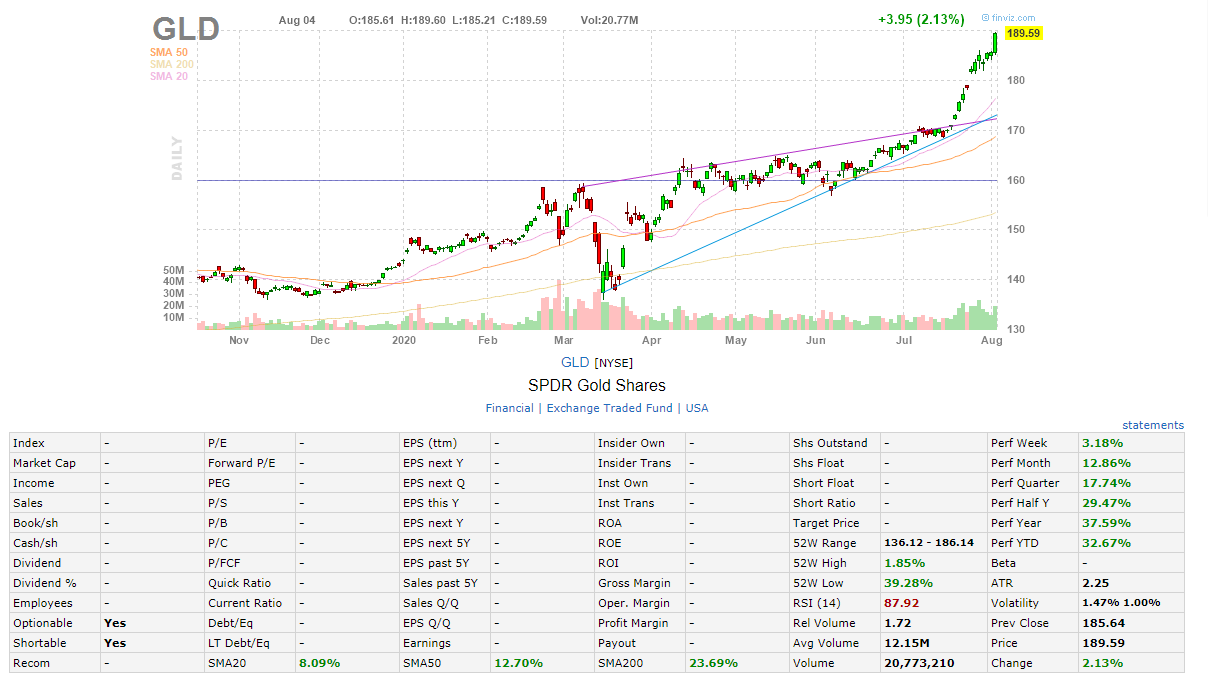Click the Target Price label
The height and width of the screenshot is (692, 1208).
coord(826,523)
